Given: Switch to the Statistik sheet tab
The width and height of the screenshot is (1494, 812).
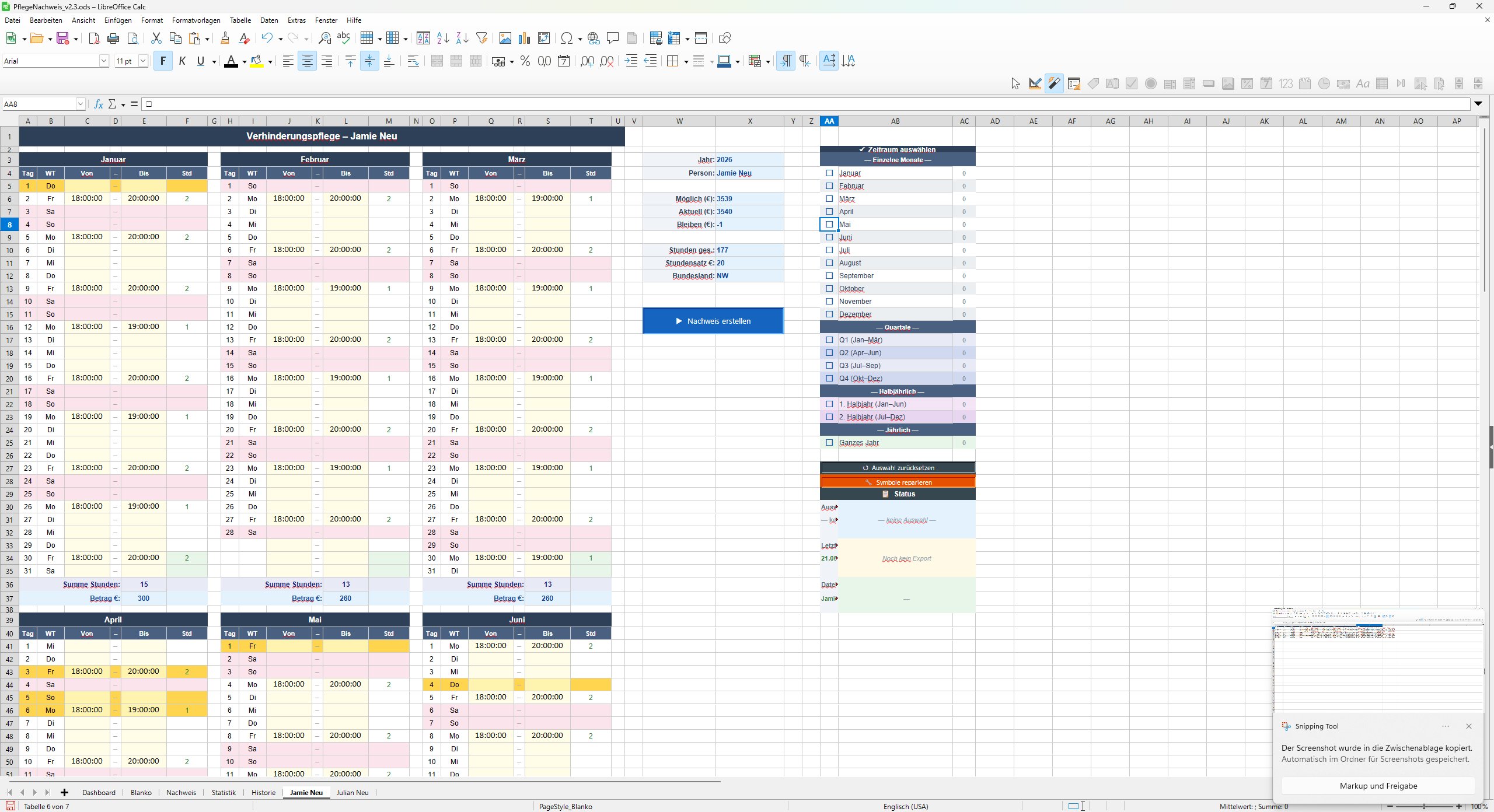Looking at the screenshot, I should (x=224, y=792).
